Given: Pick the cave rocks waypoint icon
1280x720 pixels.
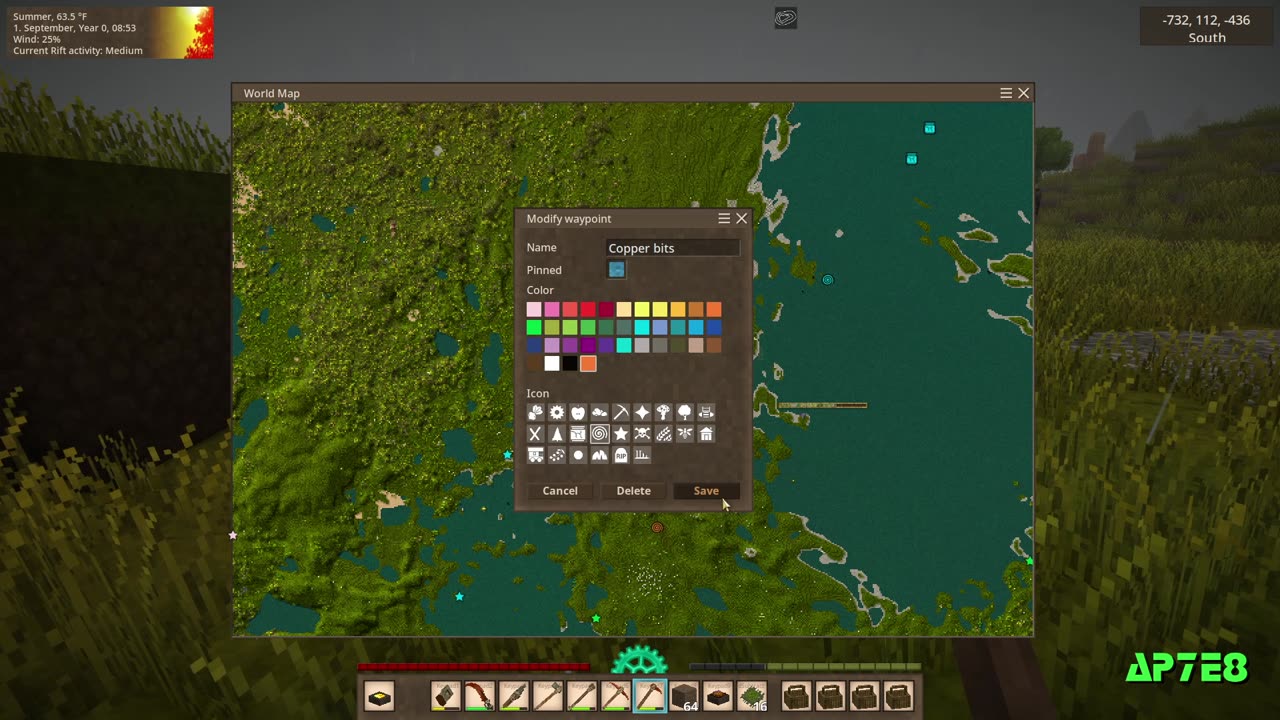Looking at the screenshot, I should pos(599,455).
